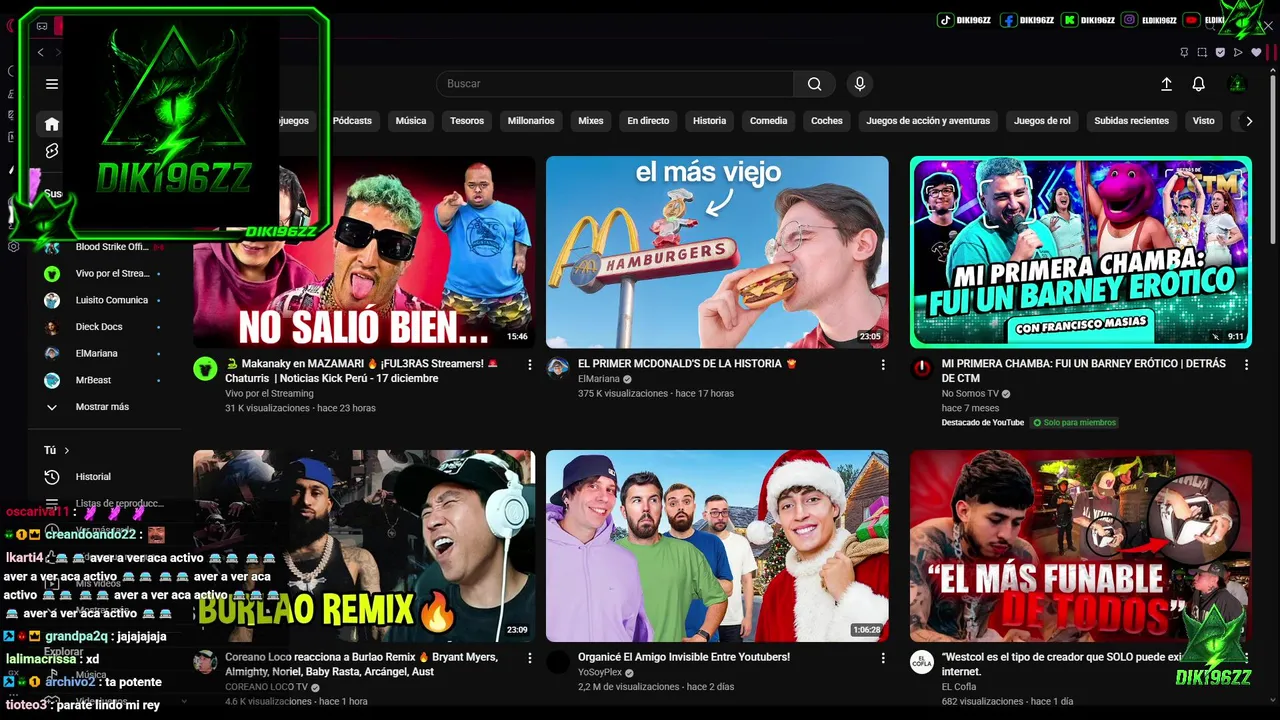
Task: Open YoSoyPlex channel name link
Action: [599, 672]
